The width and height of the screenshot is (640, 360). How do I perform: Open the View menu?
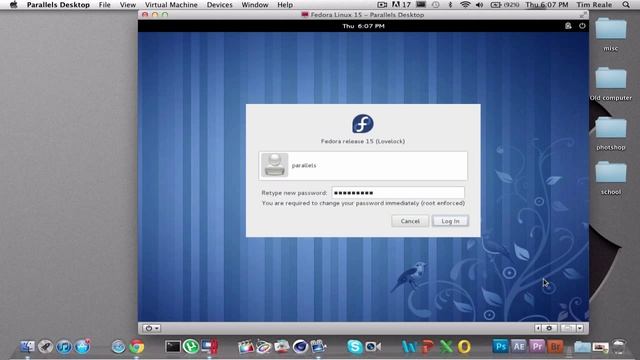pos(128,5)
